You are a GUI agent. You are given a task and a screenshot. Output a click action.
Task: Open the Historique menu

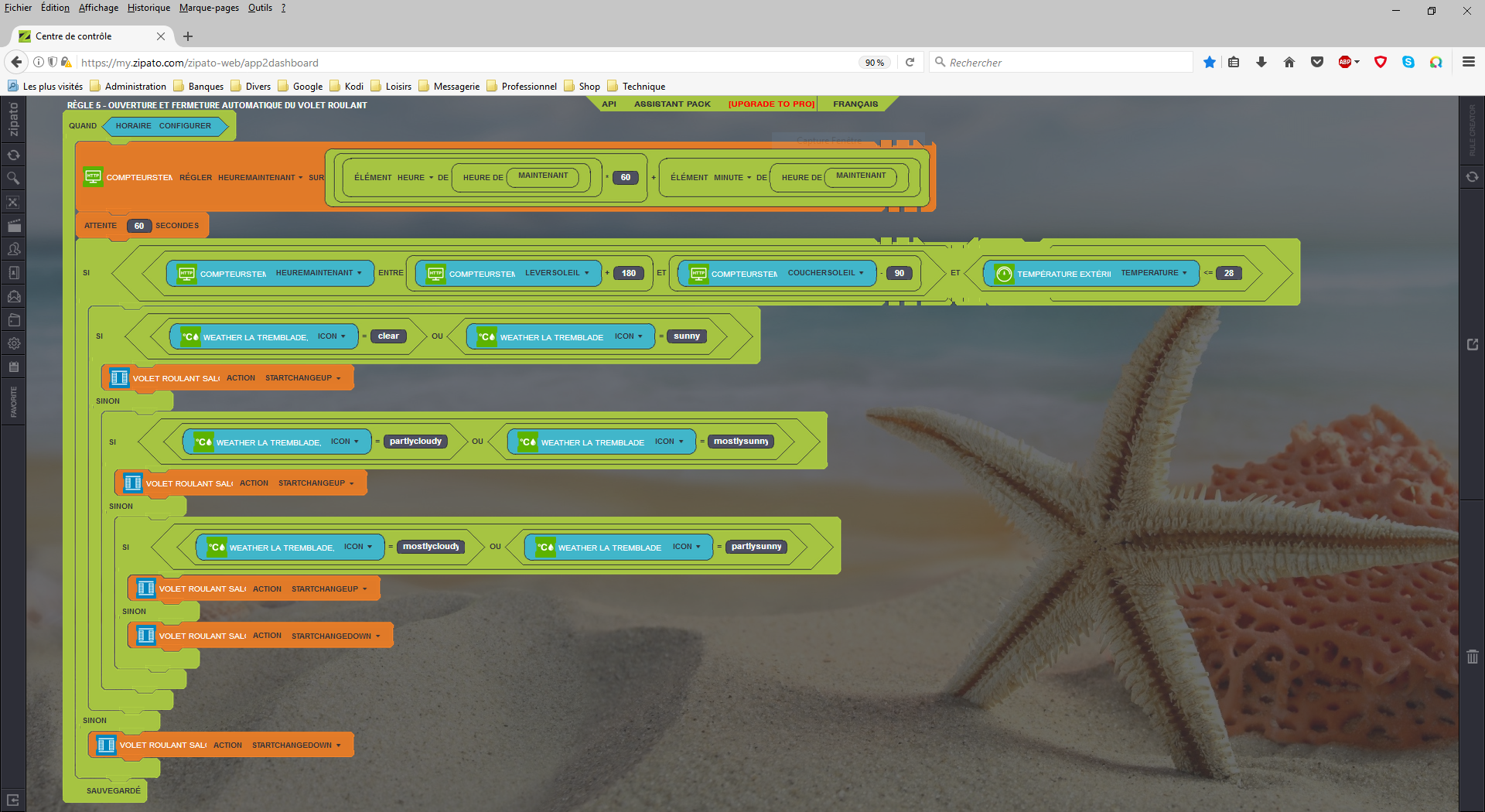(x=148, y=8)
